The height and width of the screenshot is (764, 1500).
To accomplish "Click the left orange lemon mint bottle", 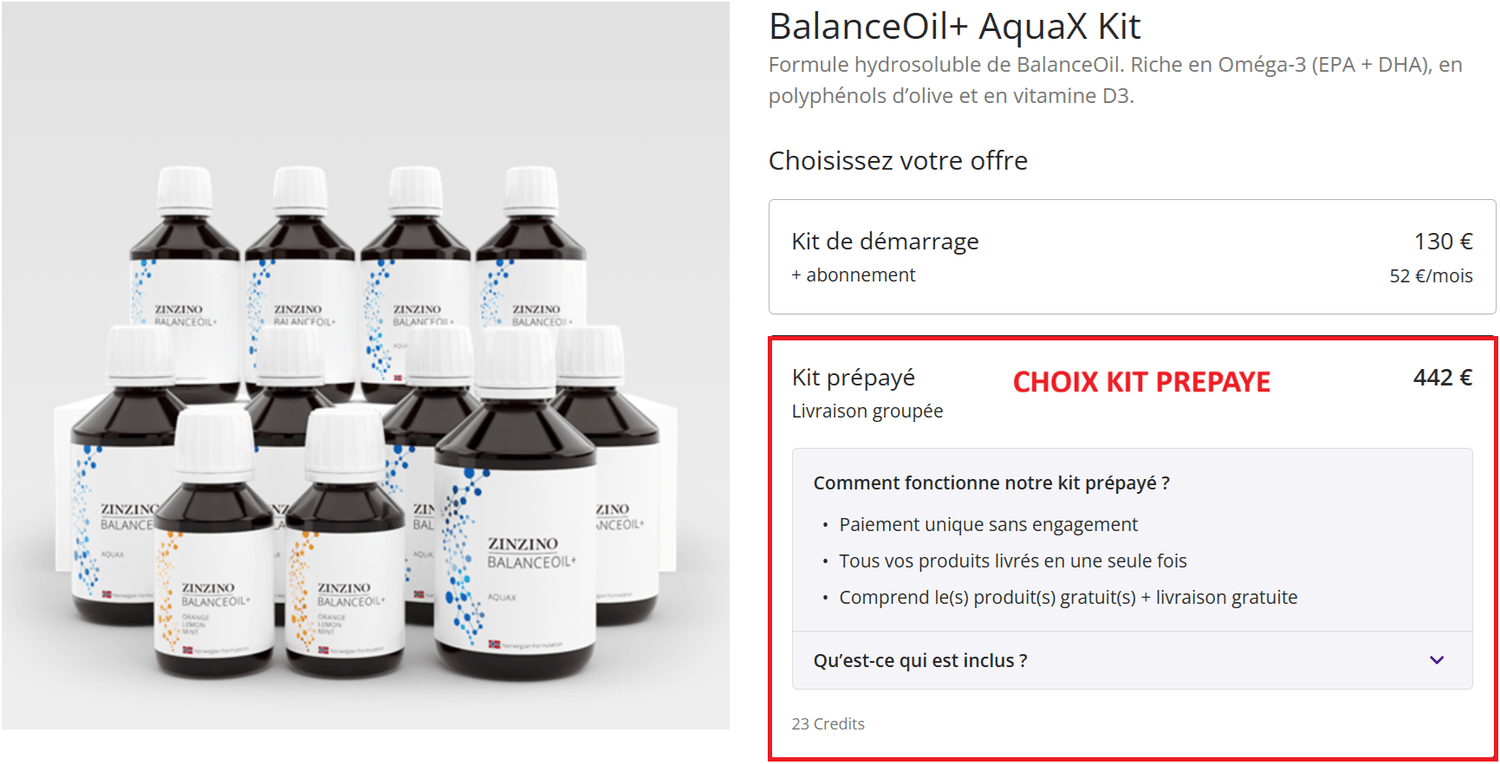I will coord(214,543).
